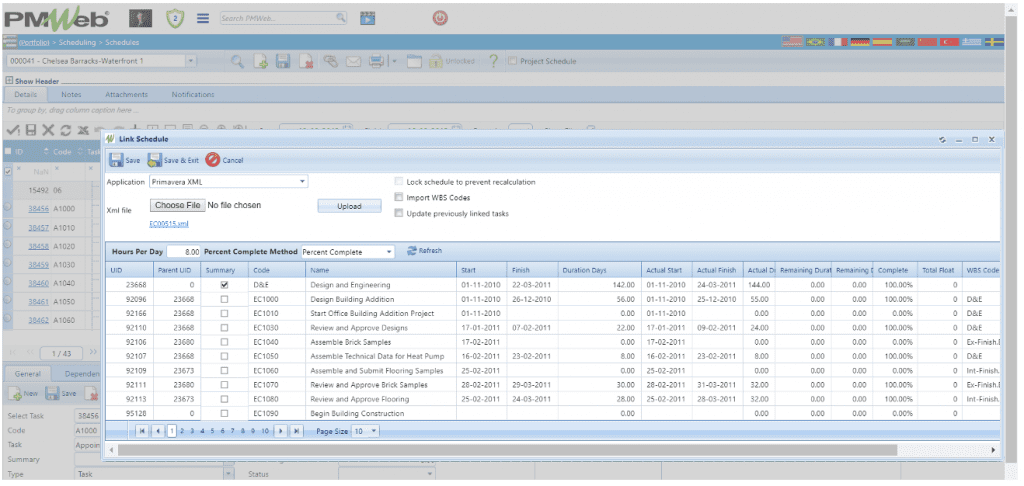Open the print options dropdown arrow
Image resolution: width=1024 pixels, height=486 pixels.
point(394,61)
